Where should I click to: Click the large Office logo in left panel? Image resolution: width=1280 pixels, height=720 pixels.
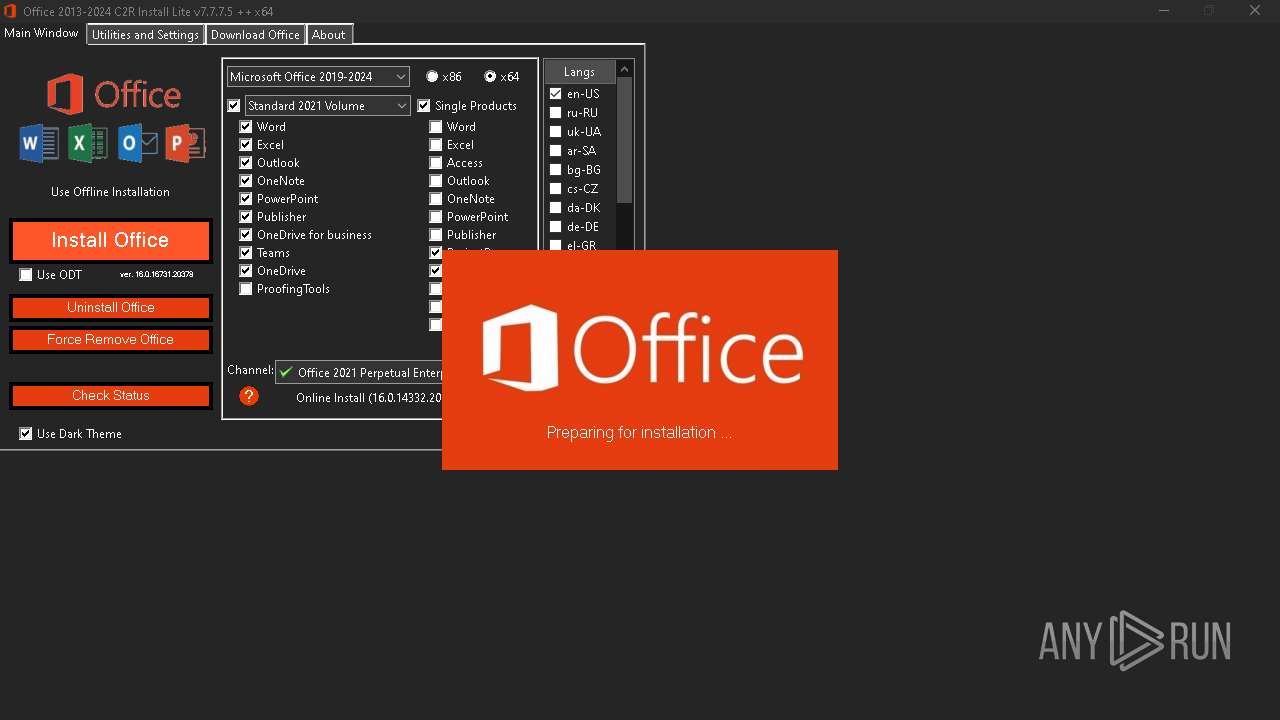[113, 95]
